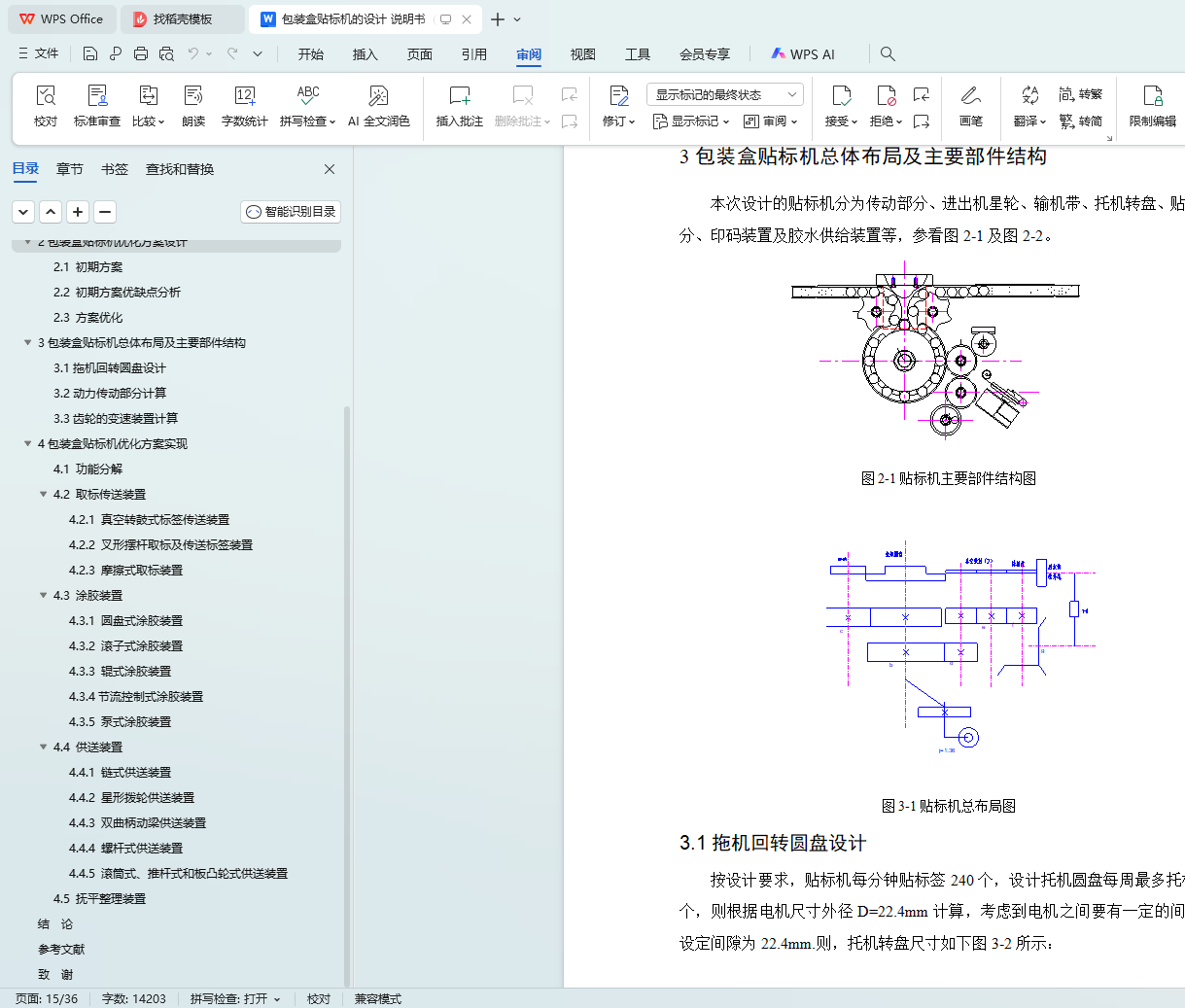The height and width of the screenshot is (1008, 1185).
Task: Convert text with 转繁 button
Action: pyautogui.click(x=1081, y=94)
